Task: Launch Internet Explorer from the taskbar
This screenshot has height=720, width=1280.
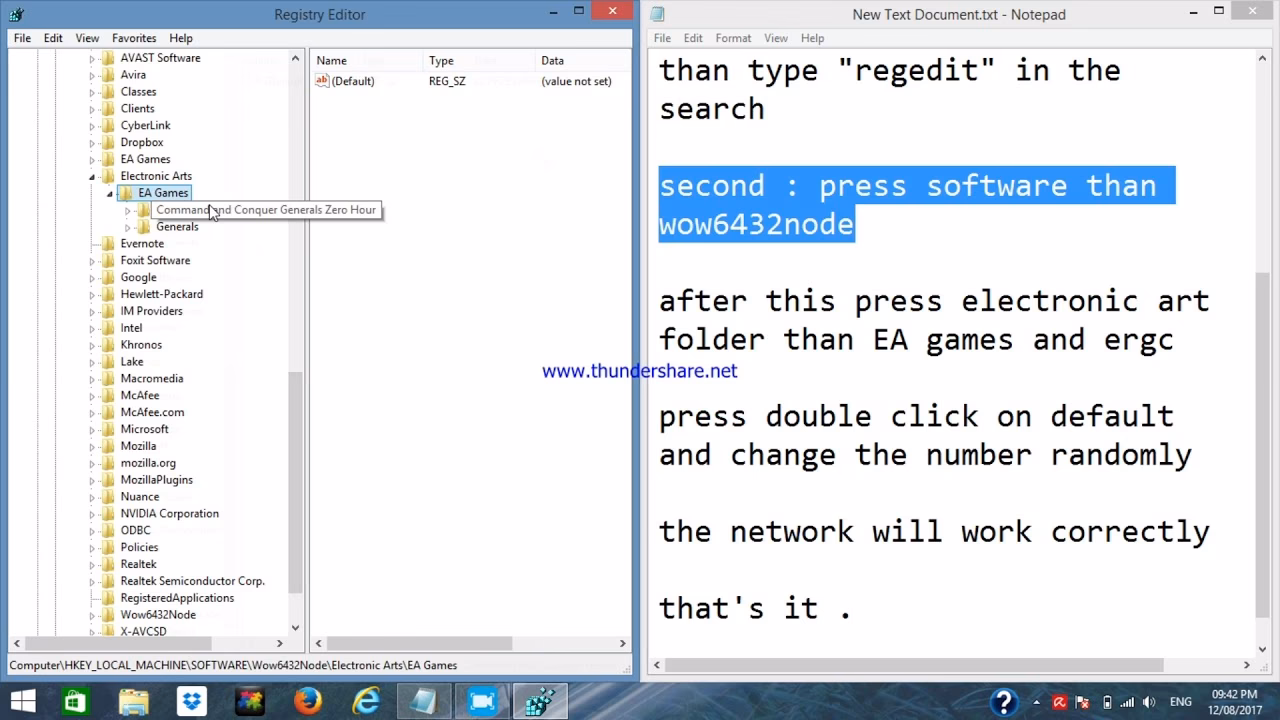Action: (365, 701)
